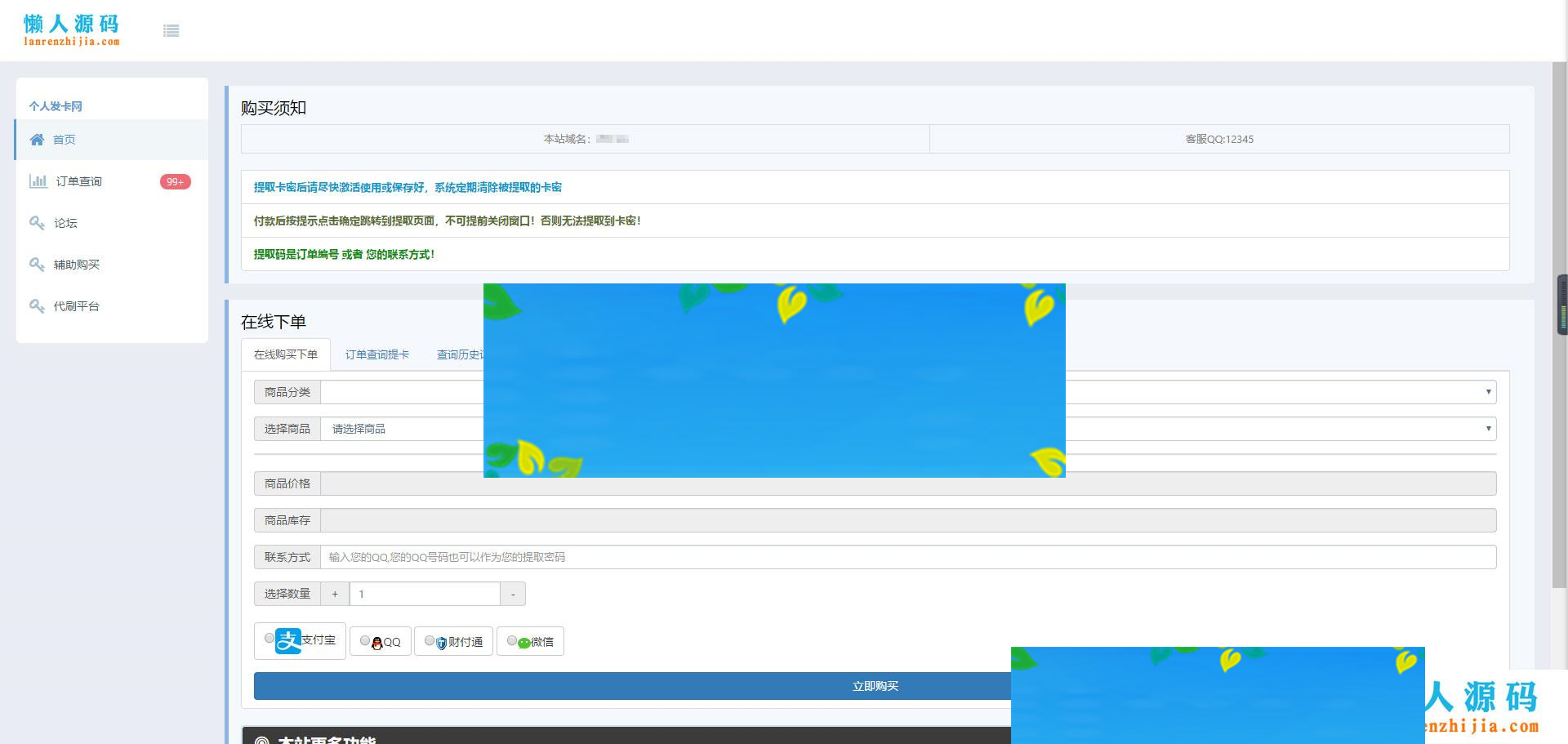Click the bar chart icon for 订单查询
The image size is (1568, 744).
pos(38,181)
